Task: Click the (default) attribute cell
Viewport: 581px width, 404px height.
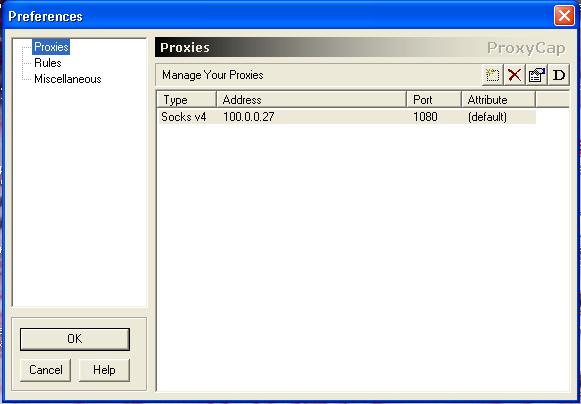Action: click(x=487, y=117)
